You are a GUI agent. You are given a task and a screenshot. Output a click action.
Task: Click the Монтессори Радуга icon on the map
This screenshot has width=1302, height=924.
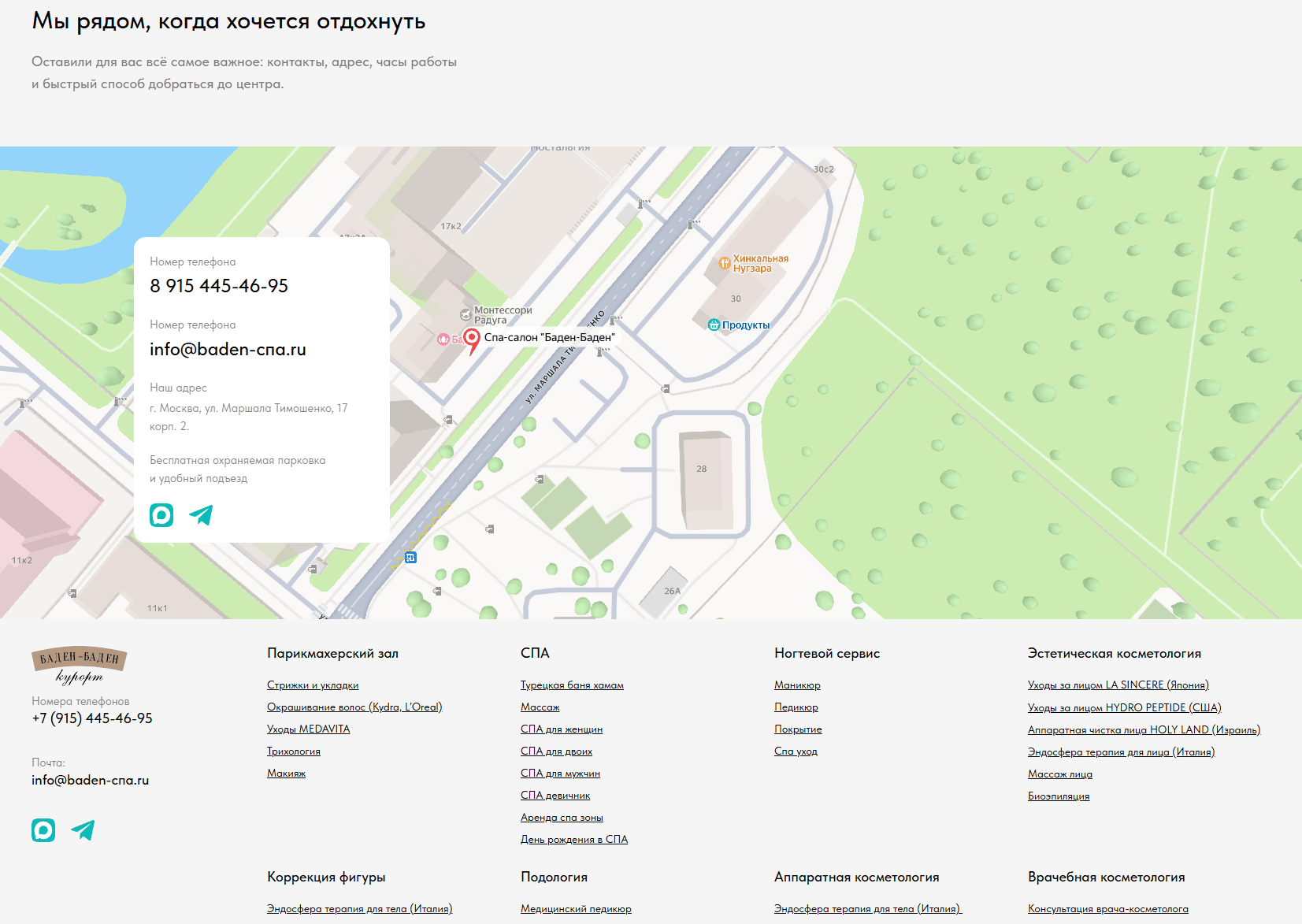(466, 315)
